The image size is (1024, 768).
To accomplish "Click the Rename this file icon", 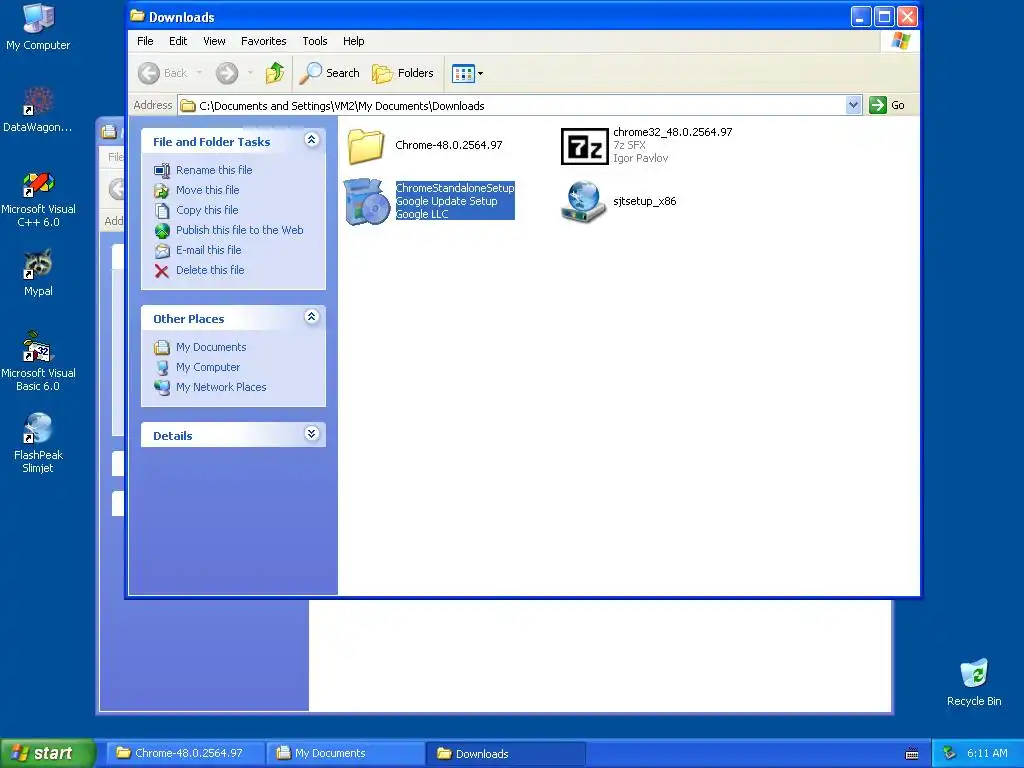I will [x=162, y=170].
